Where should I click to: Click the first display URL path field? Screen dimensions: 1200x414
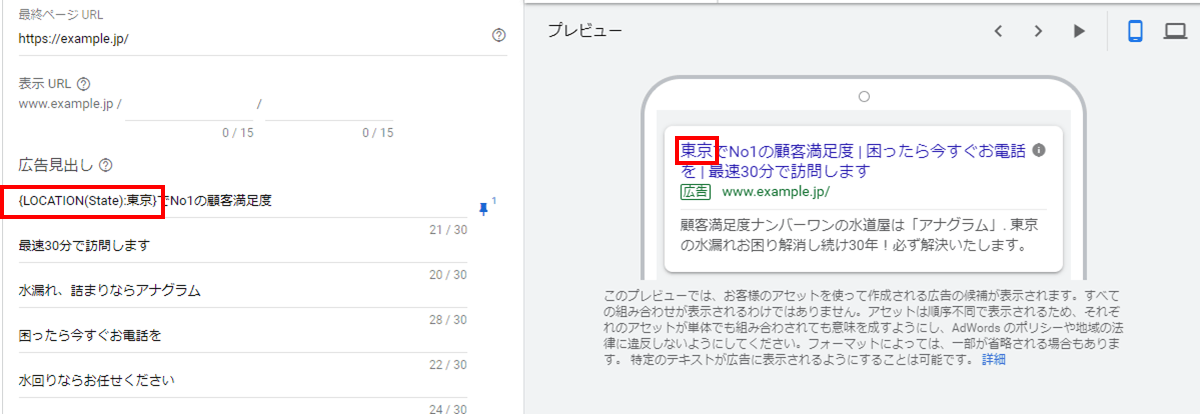pyautogui.click(x=188, y=105)
